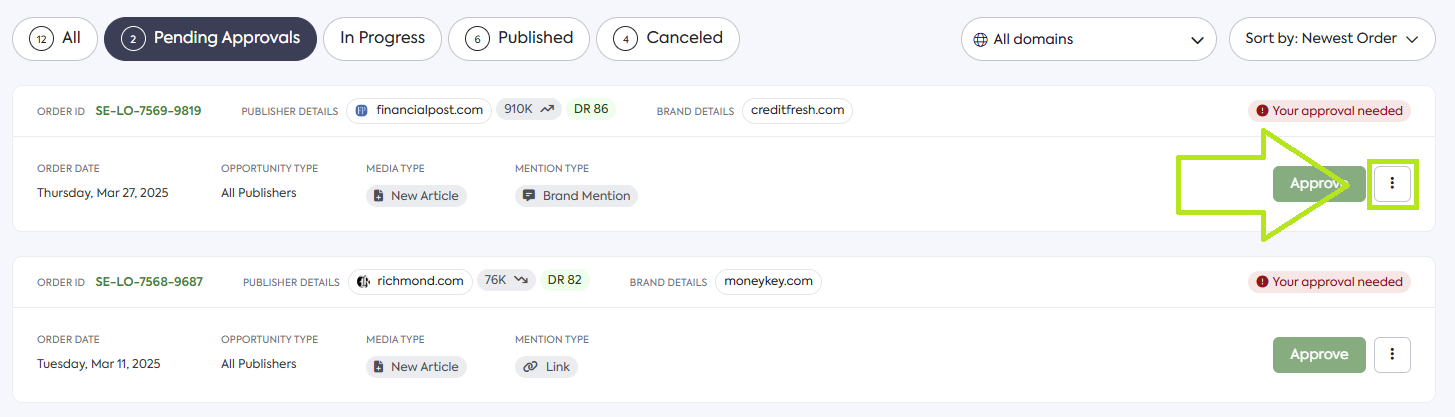Click the Link mention type tag
The image size is (1455, 417).
(x=546, y=367)
